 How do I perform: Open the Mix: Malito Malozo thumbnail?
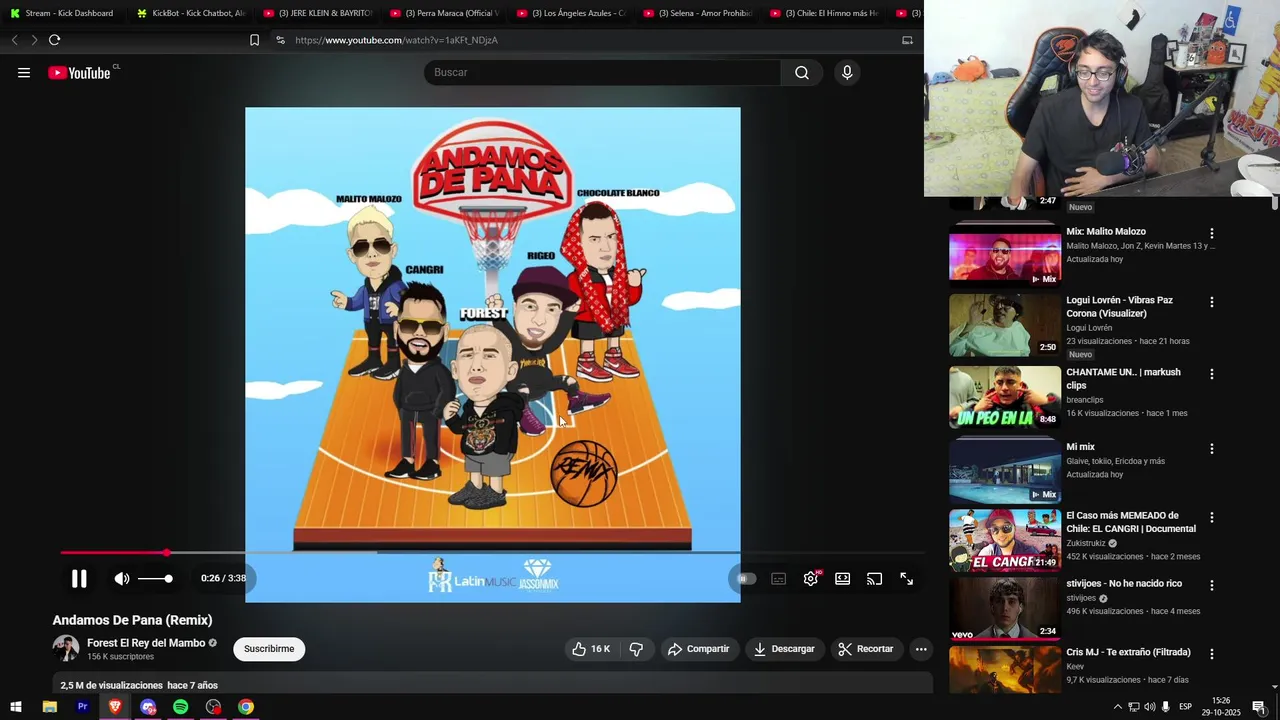pos(1005,256)
